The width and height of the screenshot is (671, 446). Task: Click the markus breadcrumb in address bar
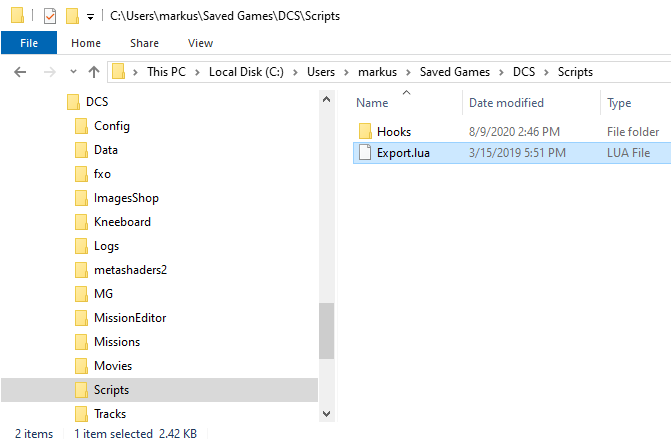377,72
